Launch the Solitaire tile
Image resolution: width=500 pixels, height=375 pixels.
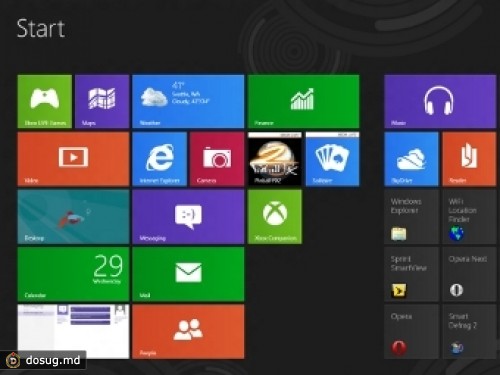pyautogui.click(x=333, y=159)
